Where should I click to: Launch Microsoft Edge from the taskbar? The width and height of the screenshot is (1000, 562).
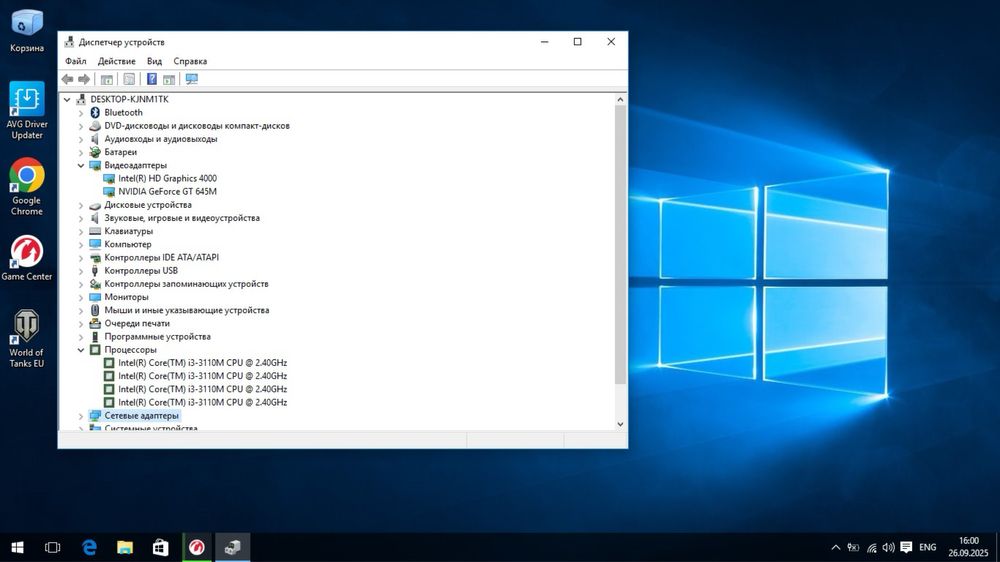pyautogui.click(x=89, y=547)
